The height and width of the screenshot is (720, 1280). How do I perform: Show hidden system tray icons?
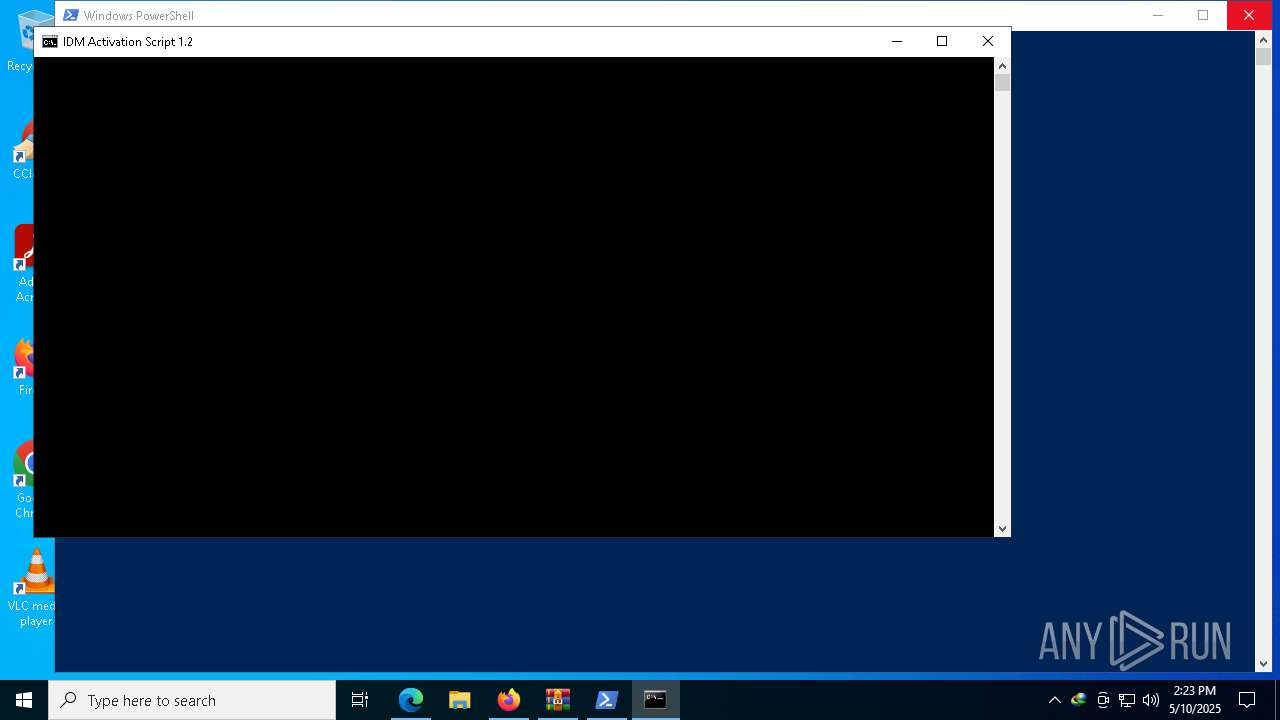click(x=1054, y=700)
